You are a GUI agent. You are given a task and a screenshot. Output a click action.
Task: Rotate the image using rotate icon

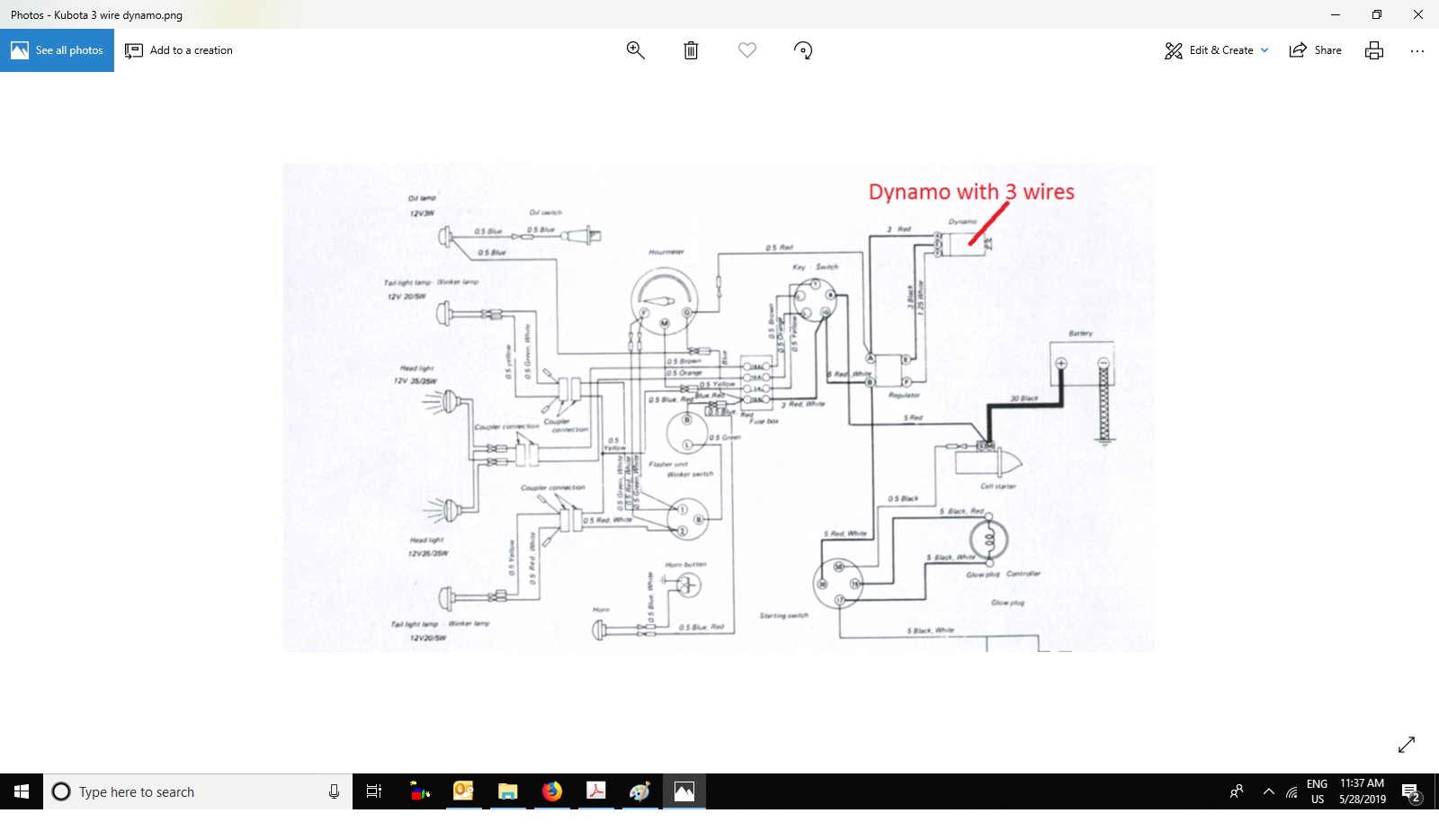click(803, 50)
